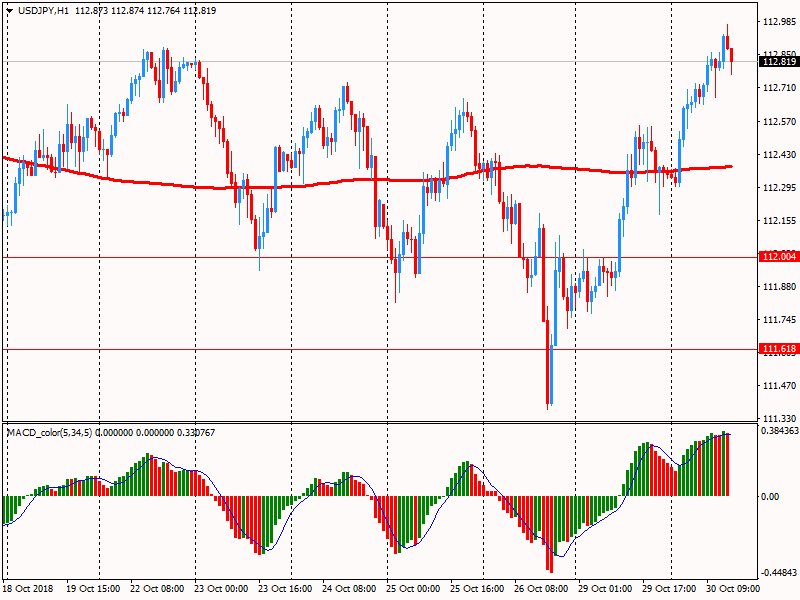Click the 25 Oct 16:00 time label
Viewport: 800px width, 600px height.
pos(477,588)
